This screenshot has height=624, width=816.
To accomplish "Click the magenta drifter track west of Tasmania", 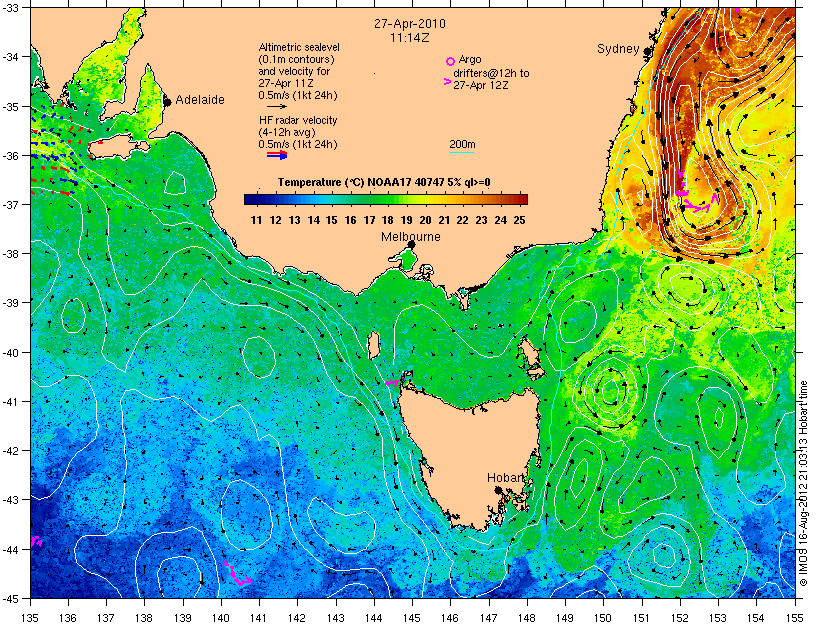I will 393,383.
